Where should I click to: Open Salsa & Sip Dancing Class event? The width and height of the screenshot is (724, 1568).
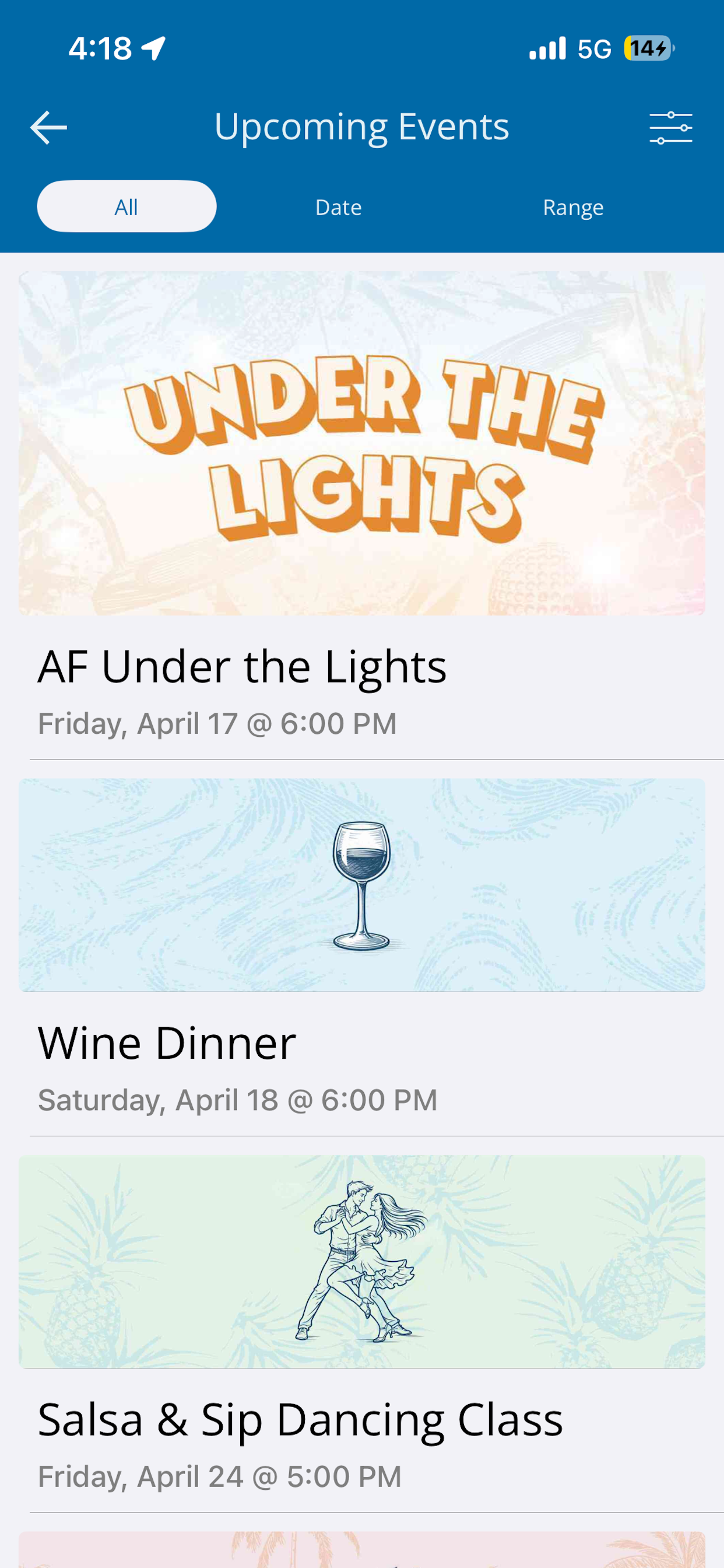(x=301, y=1419)
